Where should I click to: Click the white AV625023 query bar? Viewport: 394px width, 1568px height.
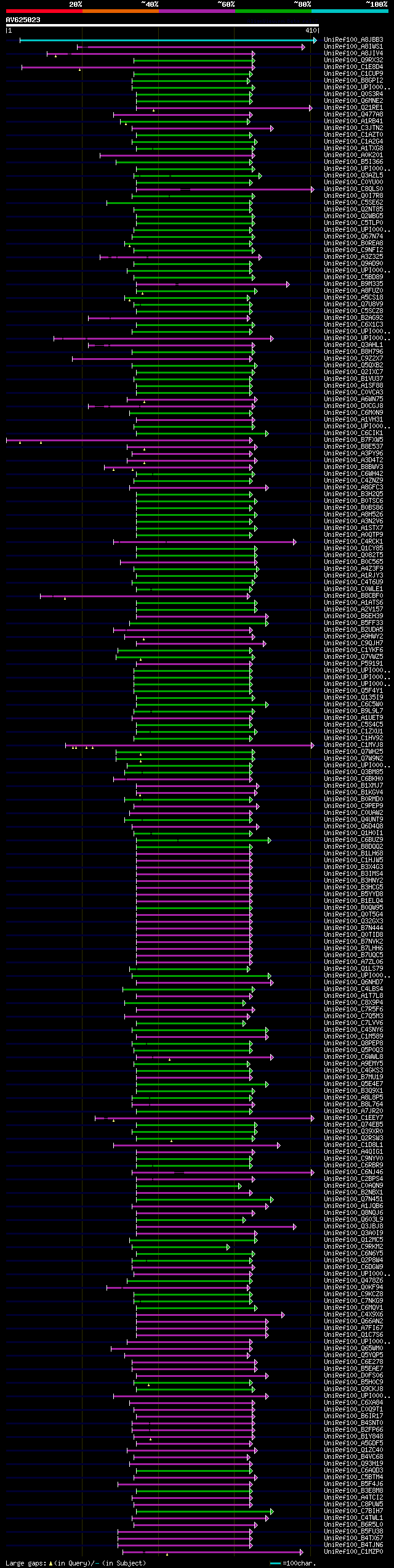point(162,26)
